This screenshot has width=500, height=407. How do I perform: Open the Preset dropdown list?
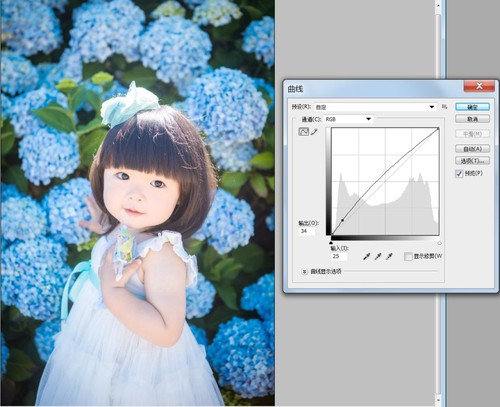(x=376, y=107)
